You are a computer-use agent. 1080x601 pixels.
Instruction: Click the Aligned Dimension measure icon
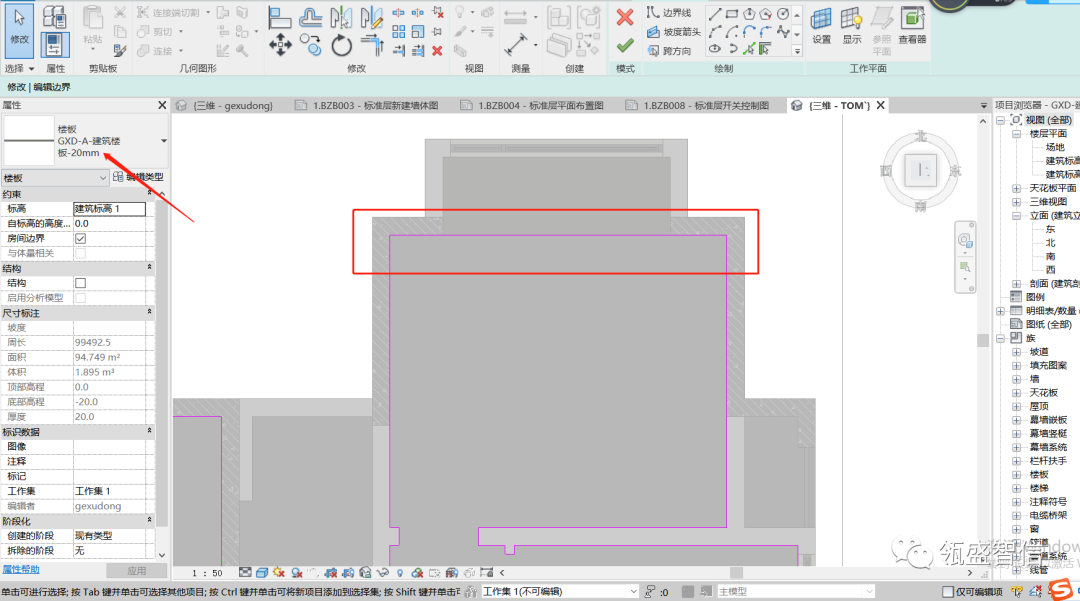pos(516,45)
